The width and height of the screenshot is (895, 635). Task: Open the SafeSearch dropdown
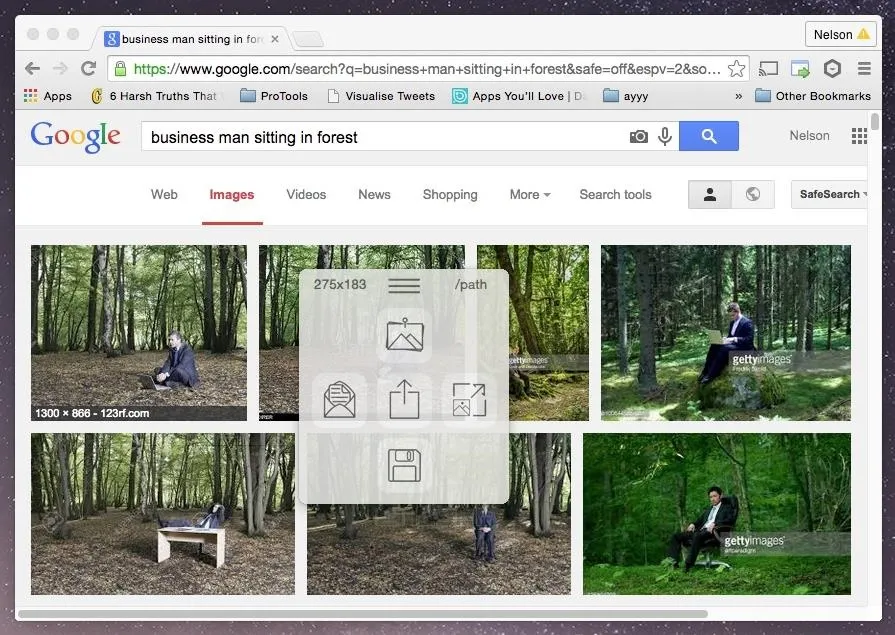point(831,194)
